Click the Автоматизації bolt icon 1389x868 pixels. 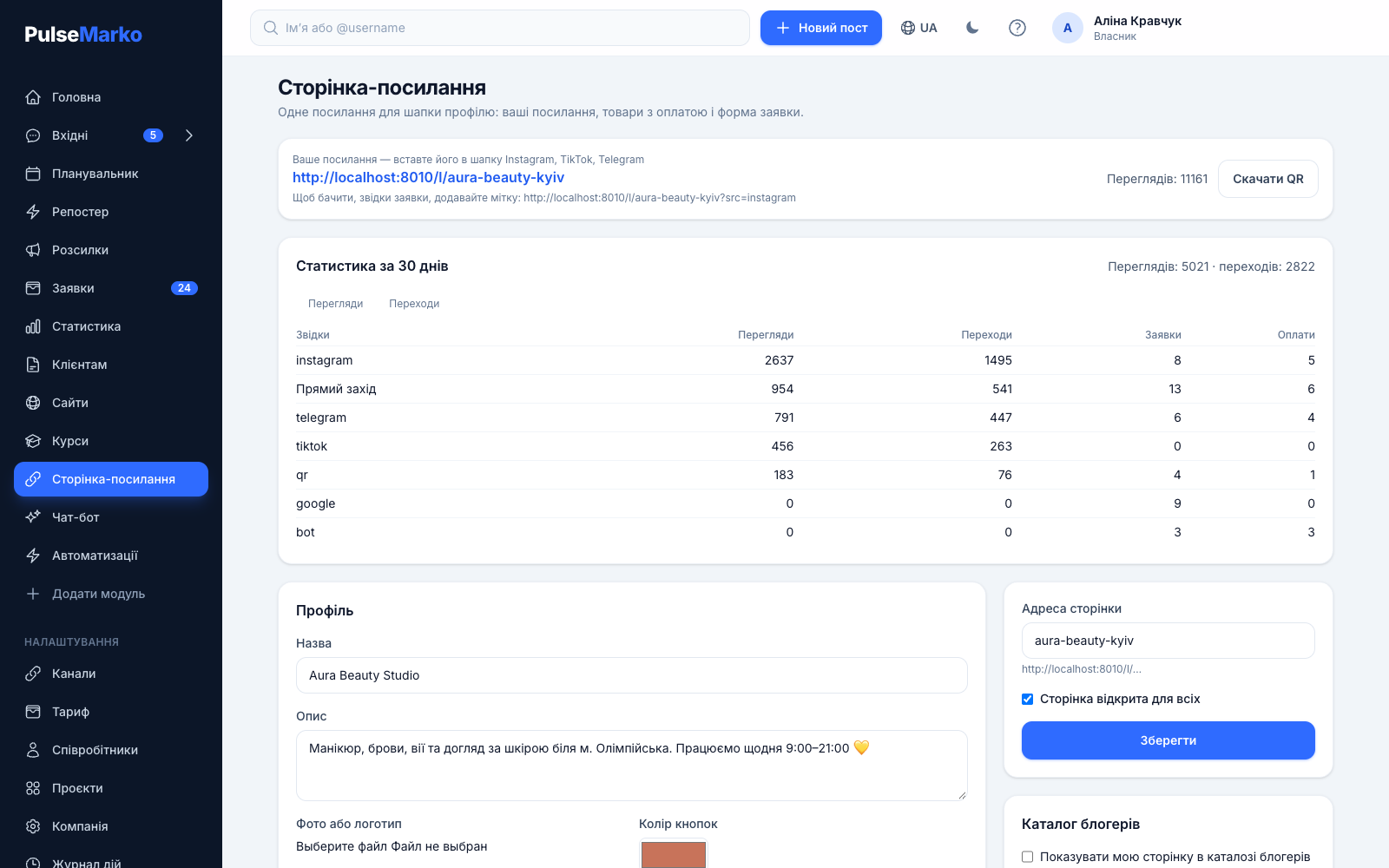tap(33, 556)
